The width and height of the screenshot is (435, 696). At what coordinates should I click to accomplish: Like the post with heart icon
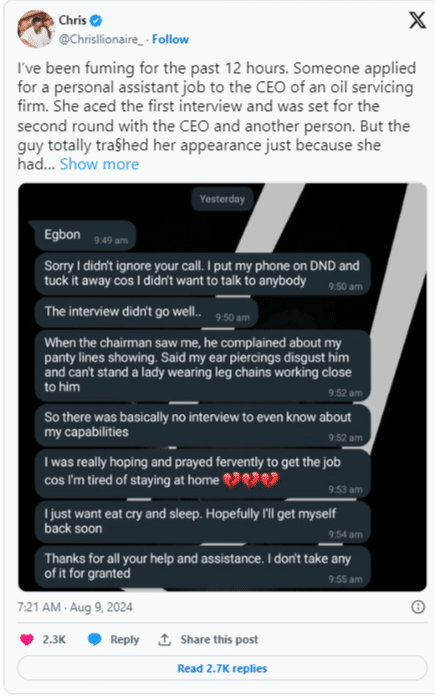pos(27,640)
